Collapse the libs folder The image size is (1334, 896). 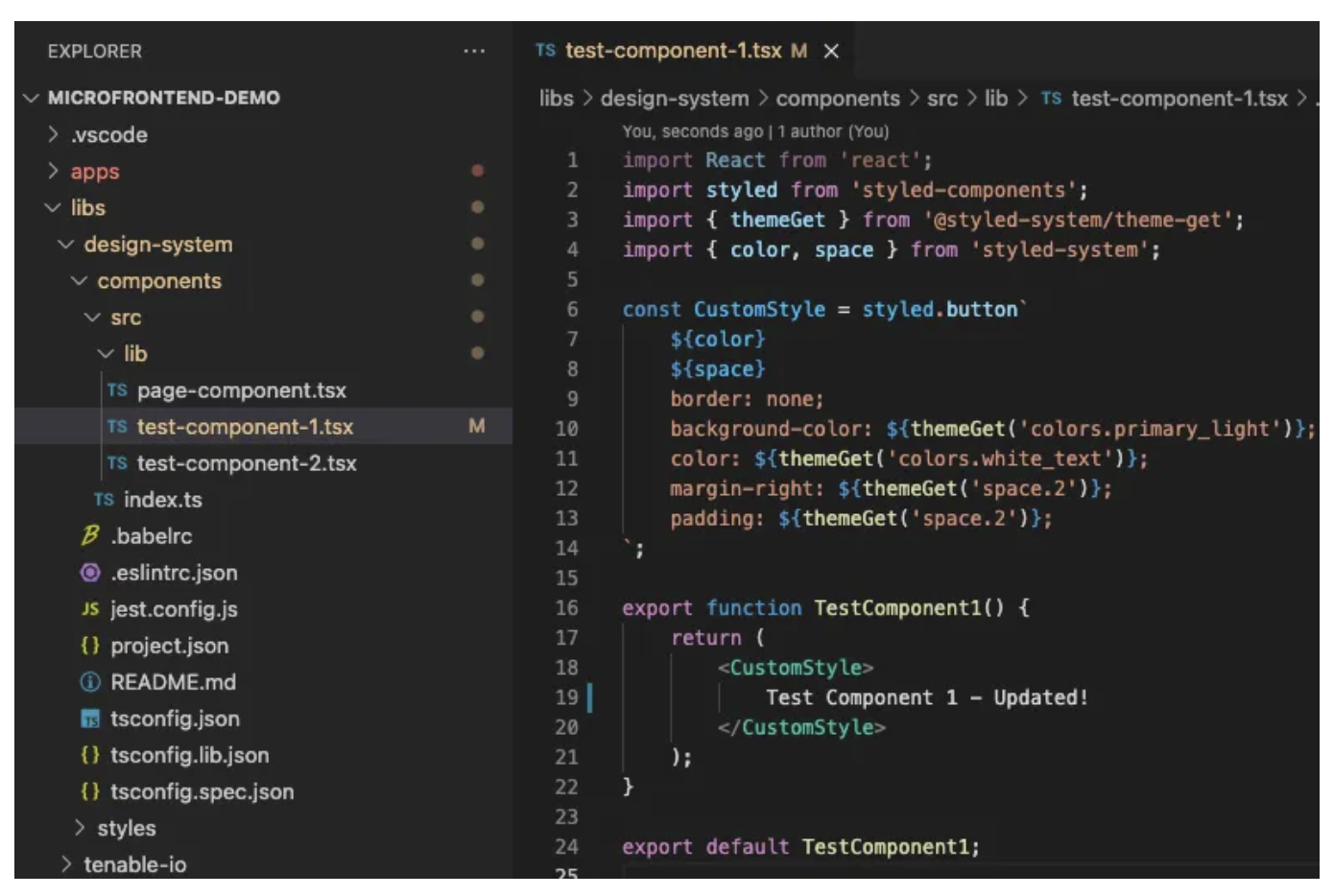click(x=53, y=207)
